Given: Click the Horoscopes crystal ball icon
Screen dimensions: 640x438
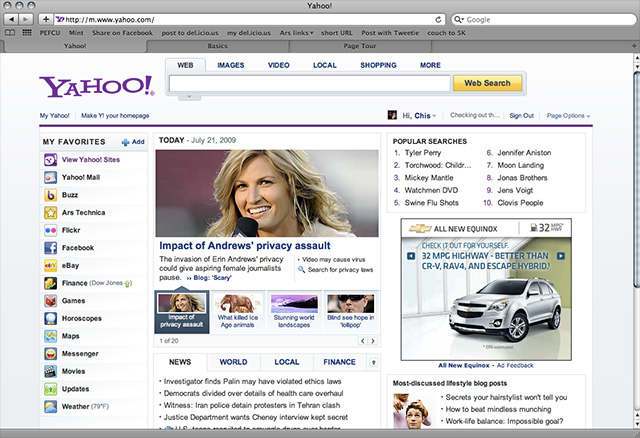Looking at the screenshot, I should (x=51, y=318).
